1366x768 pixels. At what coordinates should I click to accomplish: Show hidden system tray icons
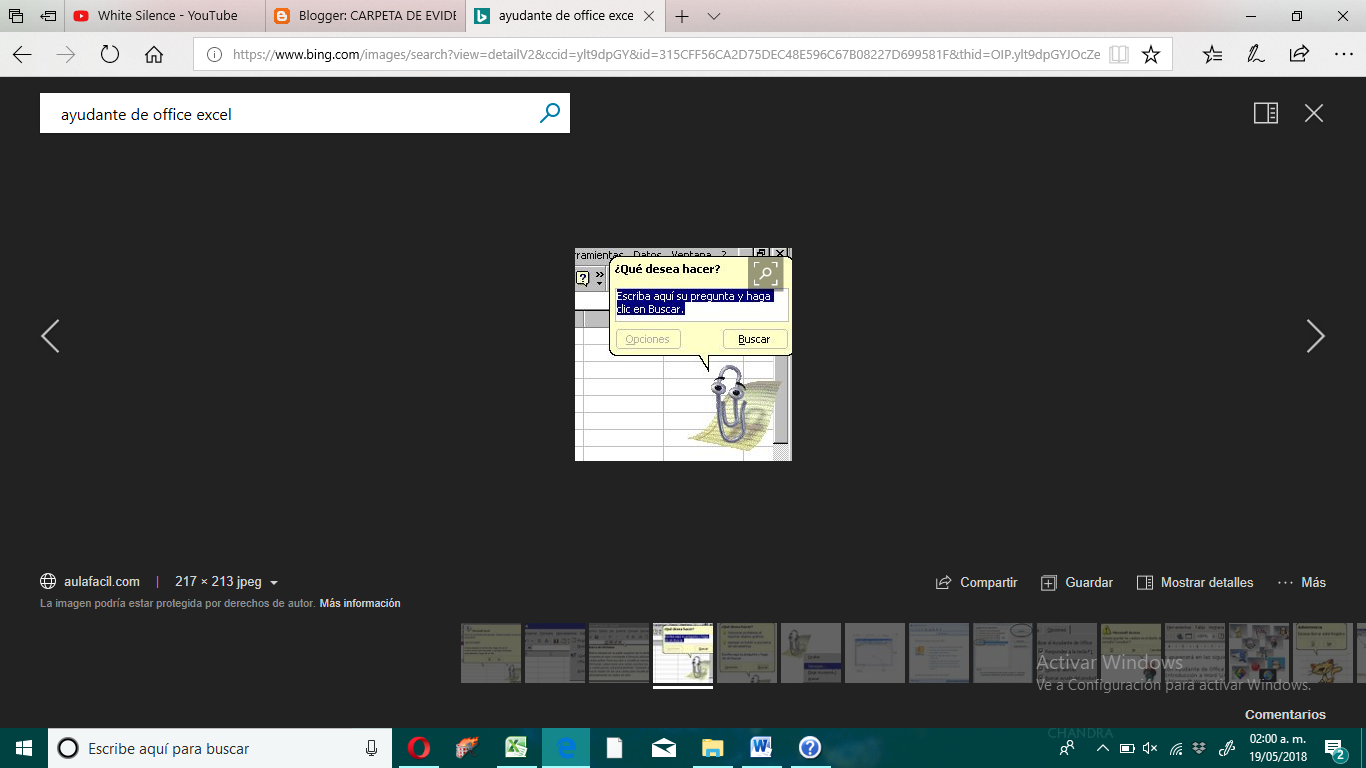(1103, 748)
